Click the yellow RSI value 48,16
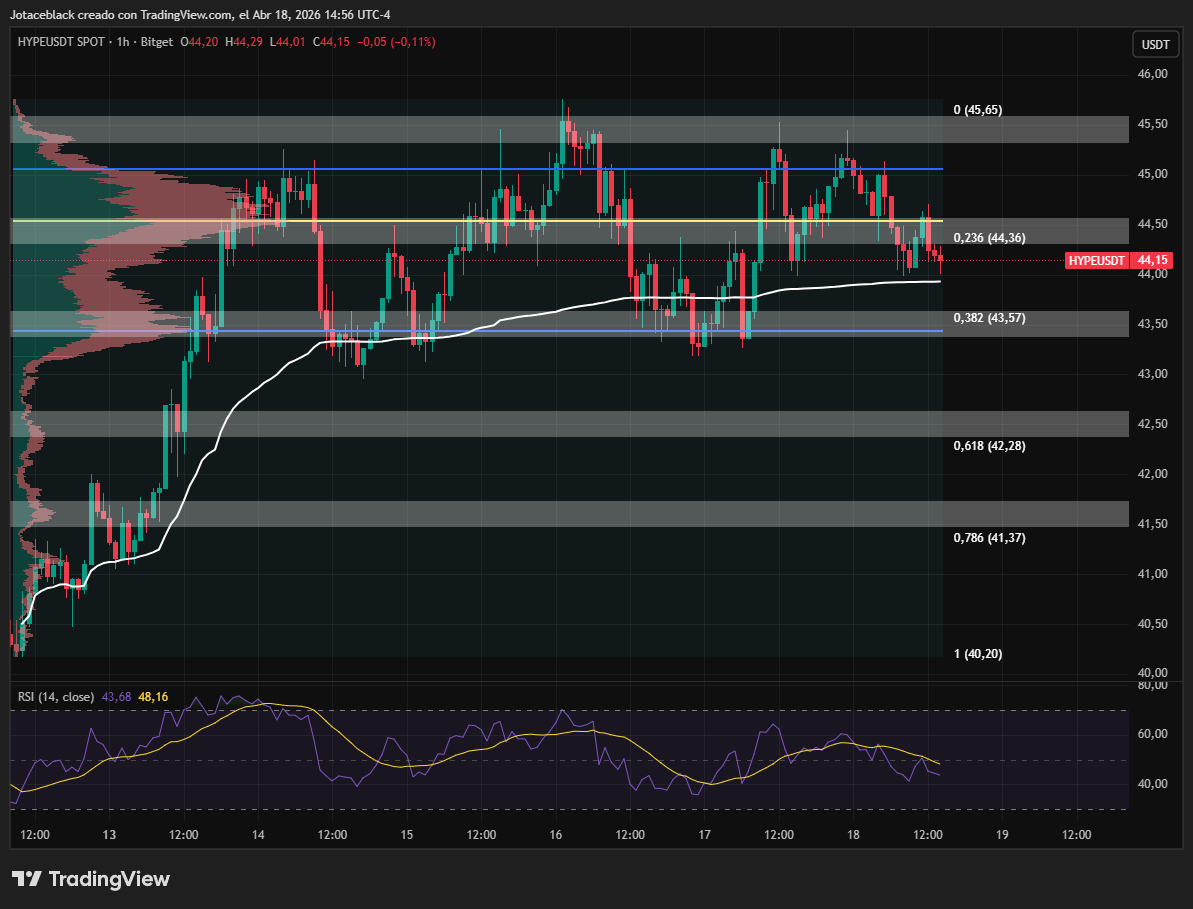The width and height of the screenshot is (1193, 909). pos(153,697)
